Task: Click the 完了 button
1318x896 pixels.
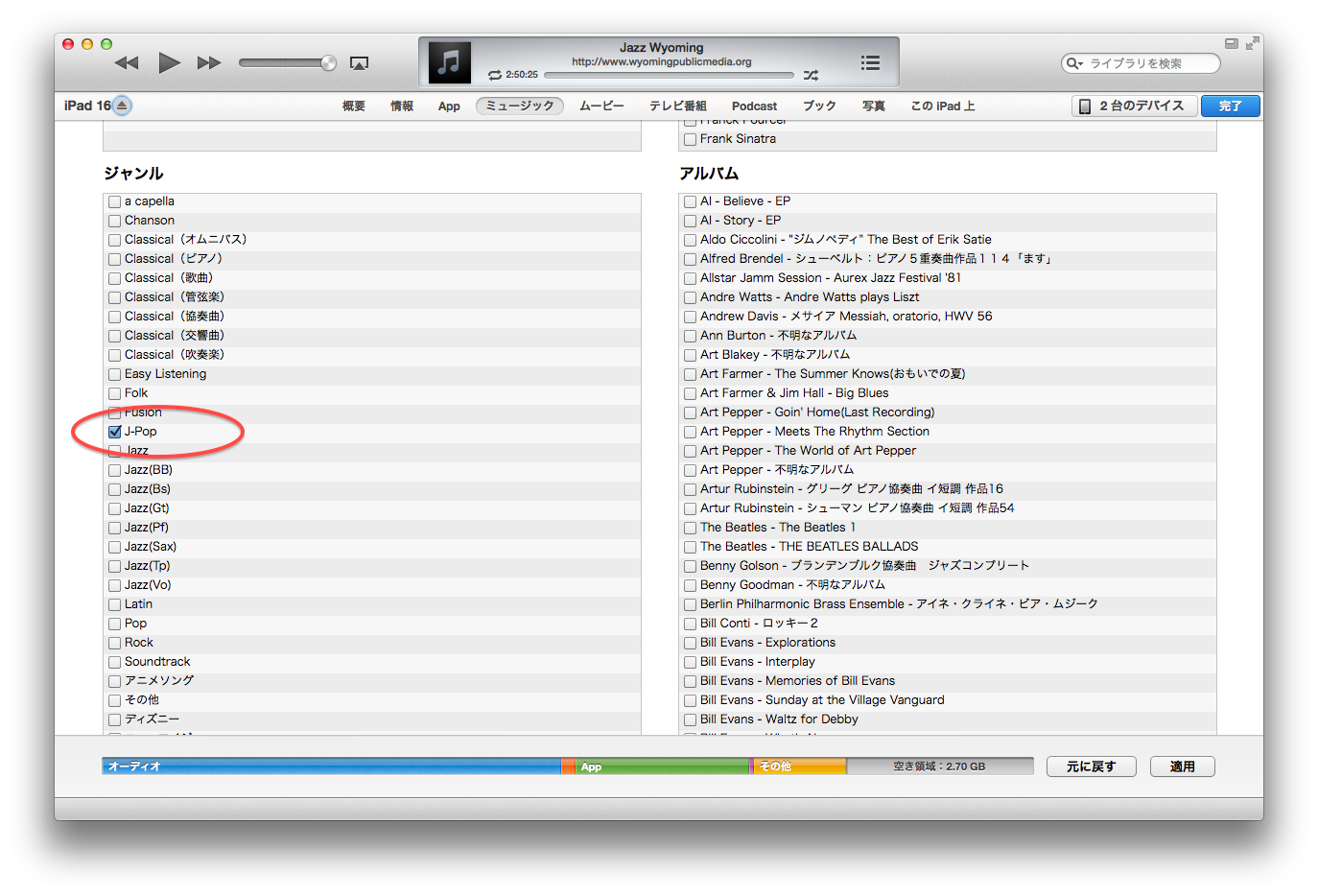Action: pos(1230,106)
